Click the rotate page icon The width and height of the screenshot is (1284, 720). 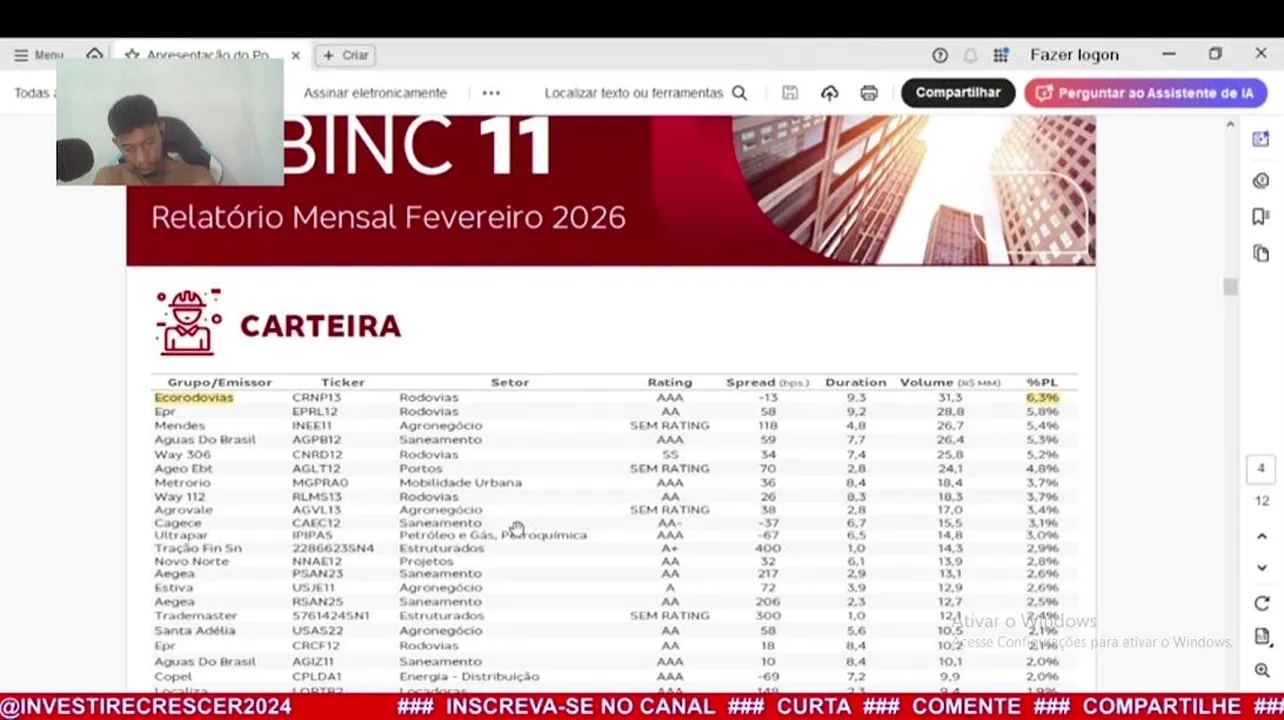pos(1261,604)
